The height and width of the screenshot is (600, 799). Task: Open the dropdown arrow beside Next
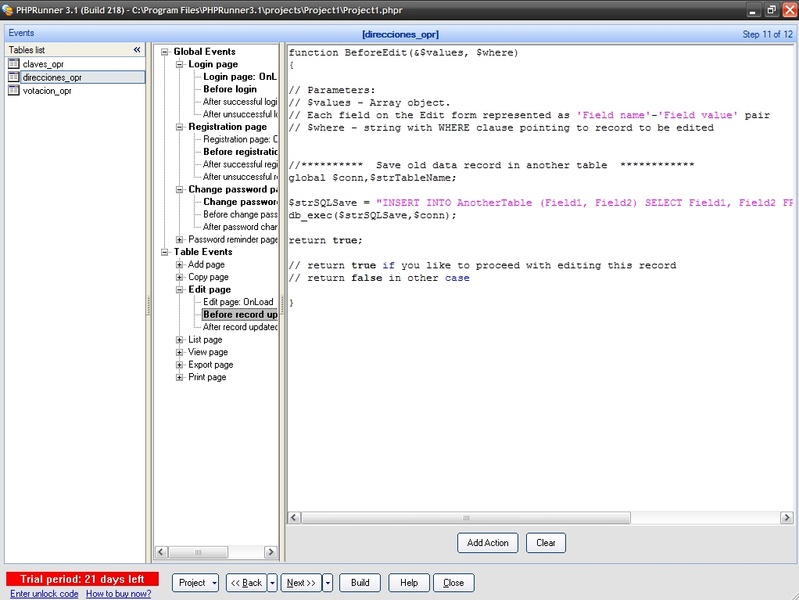pyautogui.click(x=327, y=583)
